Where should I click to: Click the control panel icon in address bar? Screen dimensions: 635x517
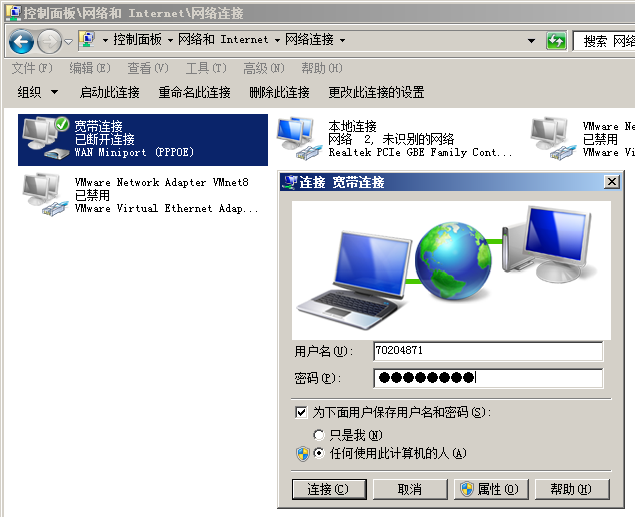pos(87,40)
